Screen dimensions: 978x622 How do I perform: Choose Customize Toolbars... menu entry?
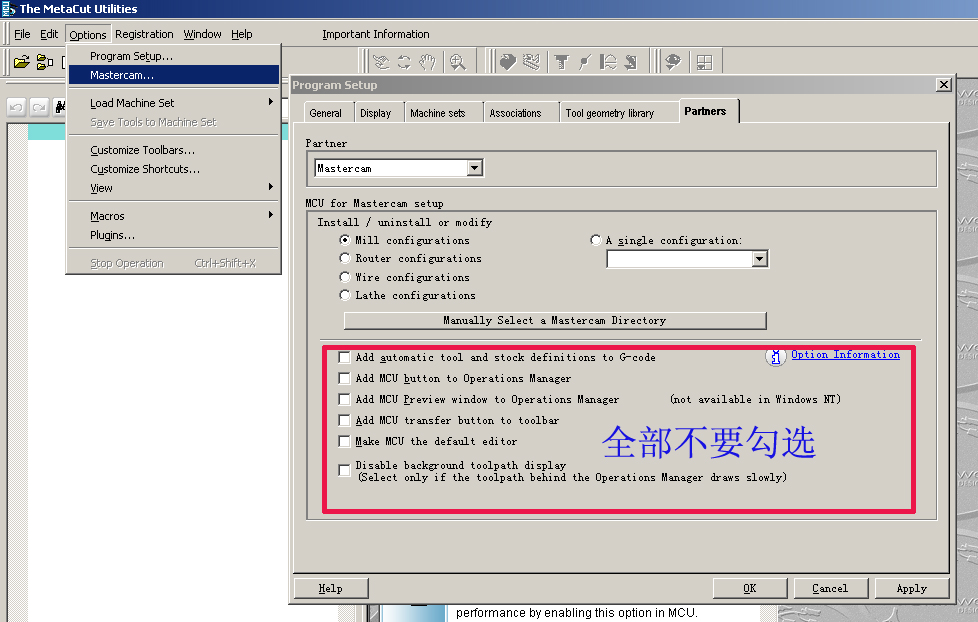pos(173,150)
